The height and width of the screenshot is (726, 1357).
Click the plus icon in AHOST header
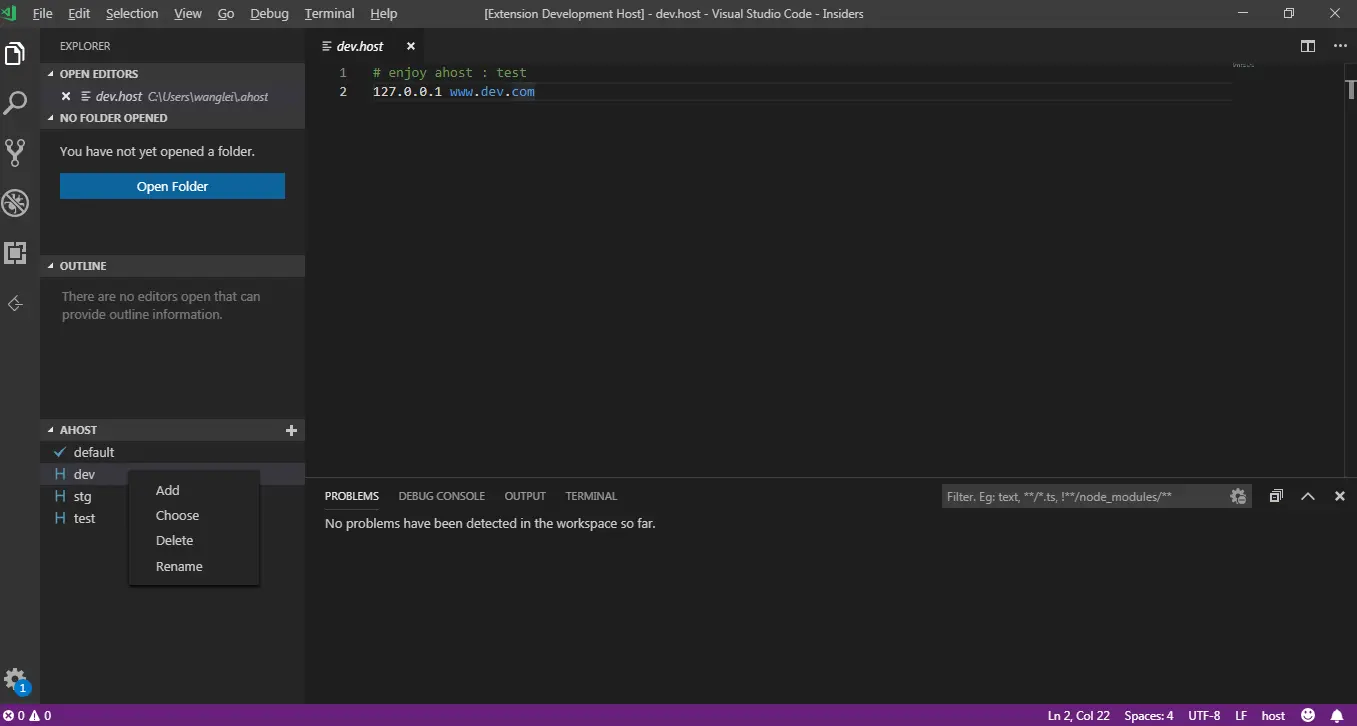(x=292, y=430)
